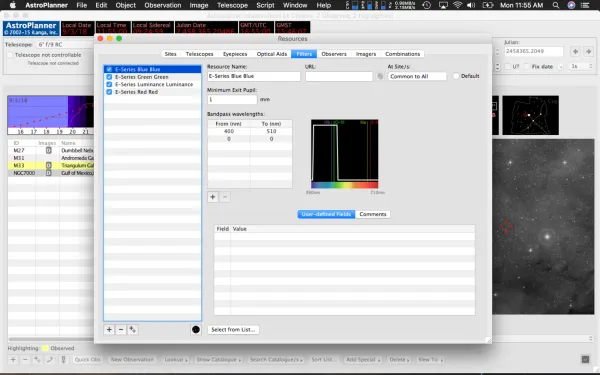Click the Resource Name input field
600x375 pixels.
pos(254,76)
